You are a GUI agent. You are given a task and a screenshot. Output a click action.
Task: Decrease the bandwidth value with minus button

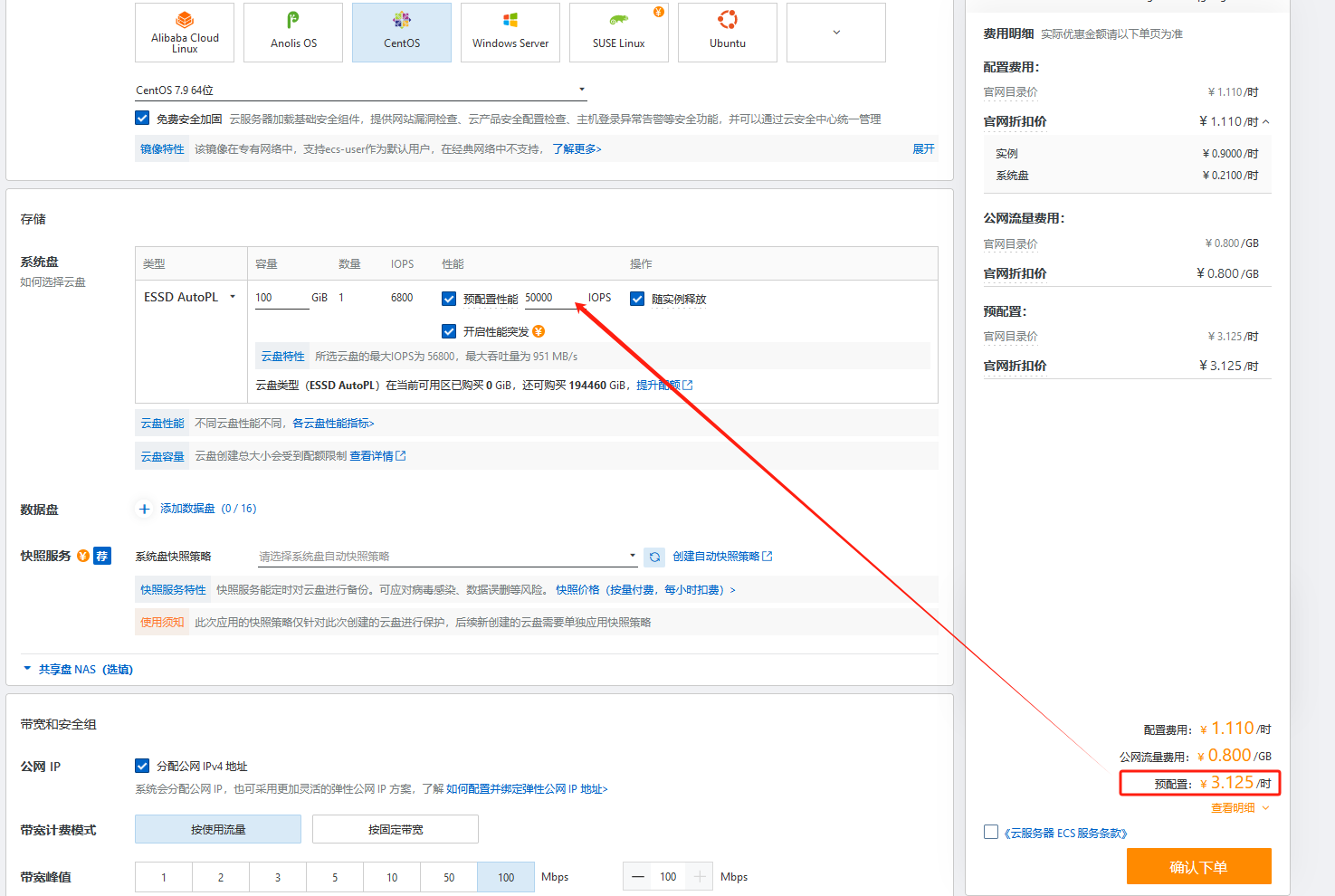pos(638,876)
